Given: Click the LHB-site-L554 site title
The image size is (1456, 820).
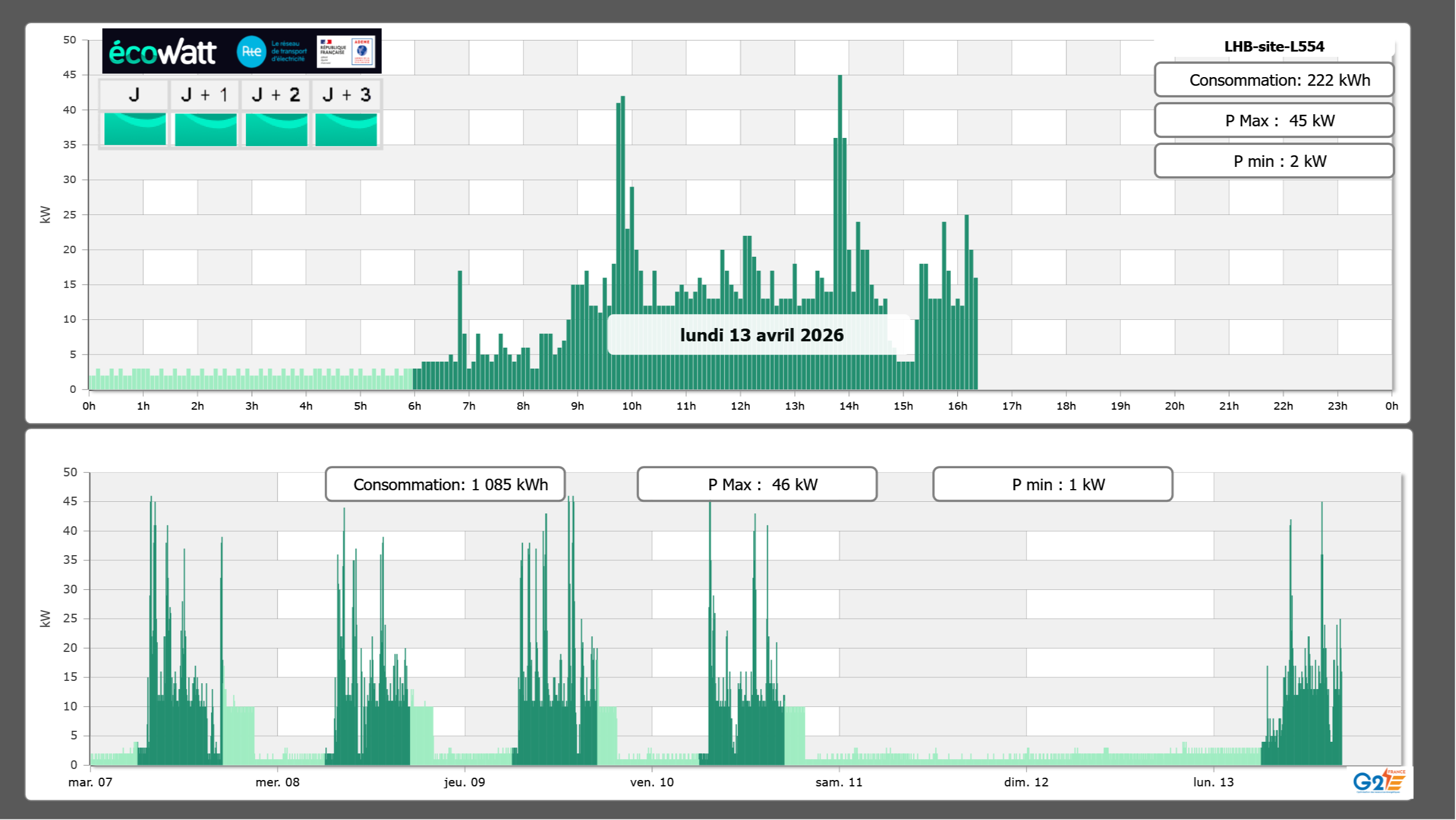Looking at the screenshot, I should coord(1273,46).
